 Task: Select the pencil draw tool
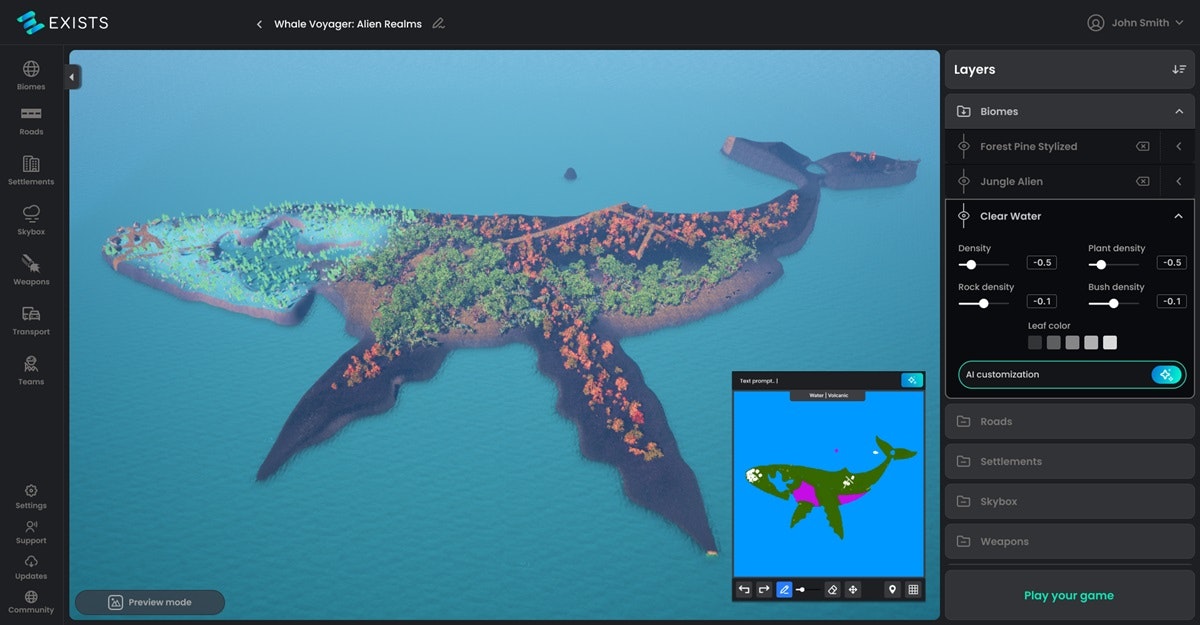coord(784,590)
